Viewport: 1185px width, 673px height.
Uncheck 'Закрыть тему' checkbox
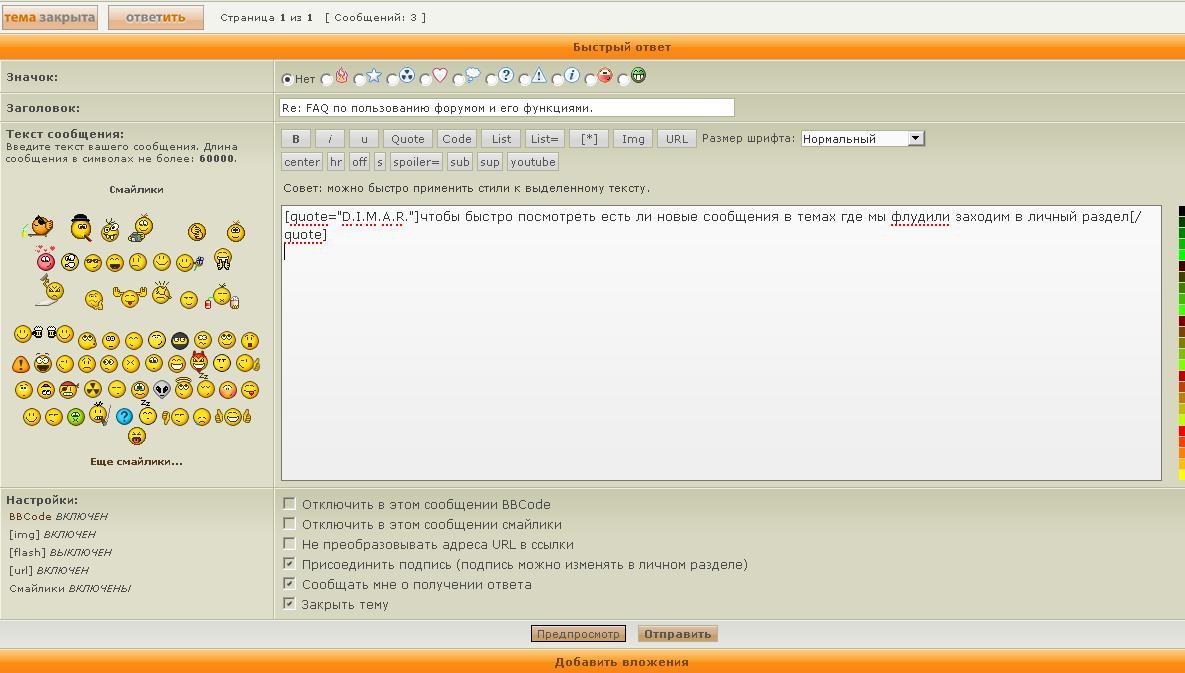click(289, 604)
